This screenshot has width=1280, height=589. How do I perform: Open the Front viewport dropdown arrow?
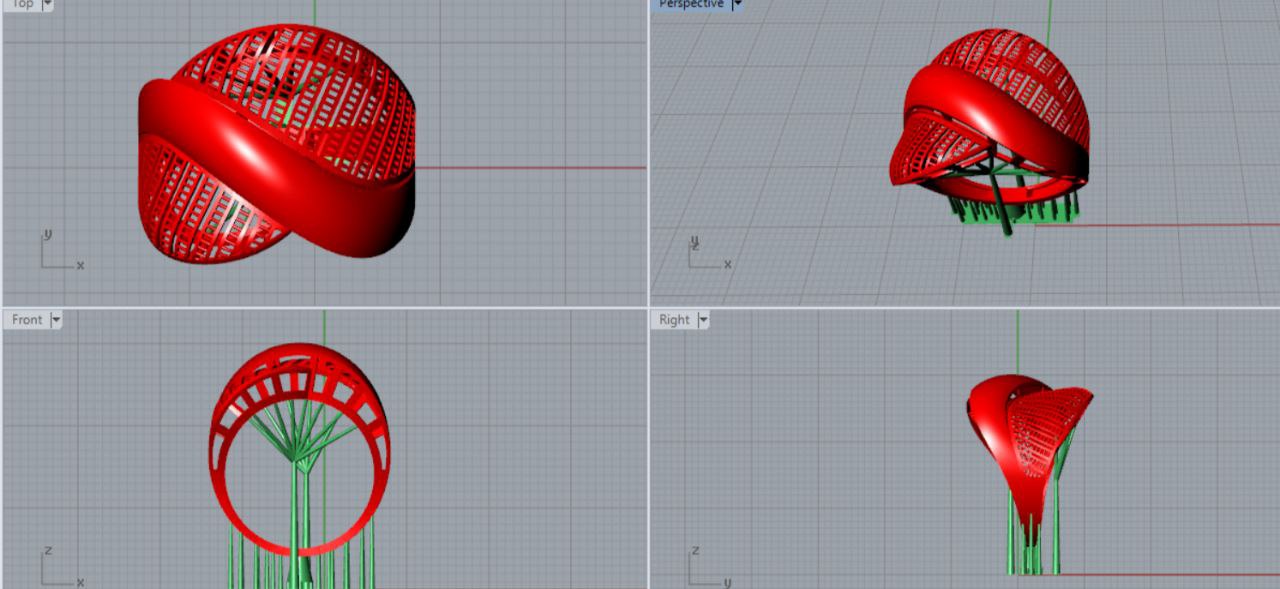[x=56, y=320]
